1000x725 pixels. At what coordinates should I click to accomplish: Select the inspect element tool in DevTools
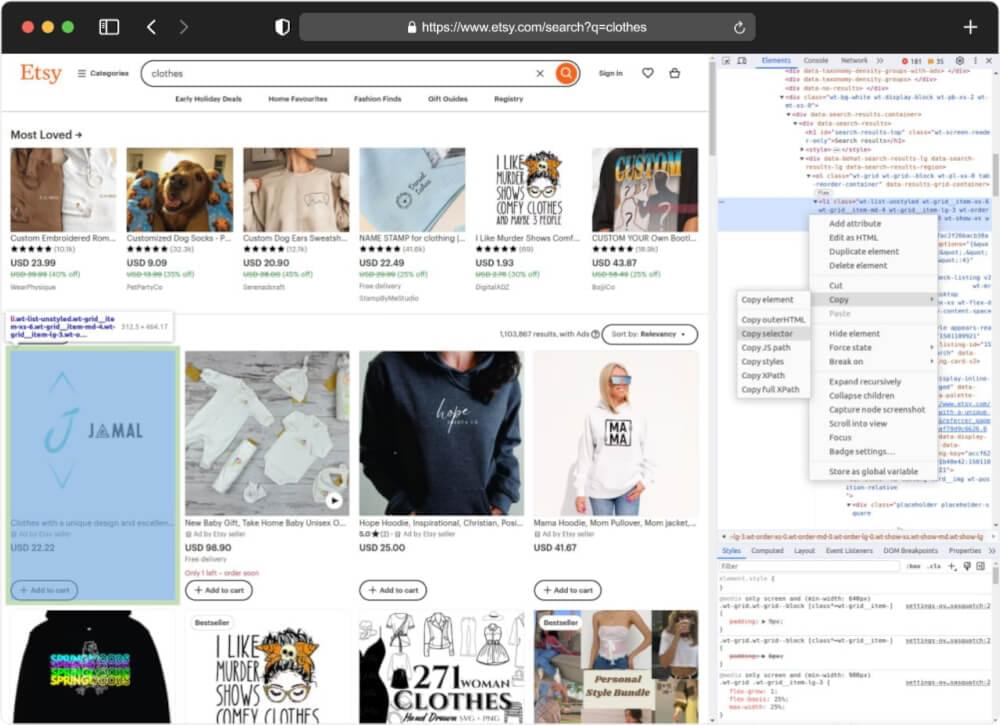[727, 60]
